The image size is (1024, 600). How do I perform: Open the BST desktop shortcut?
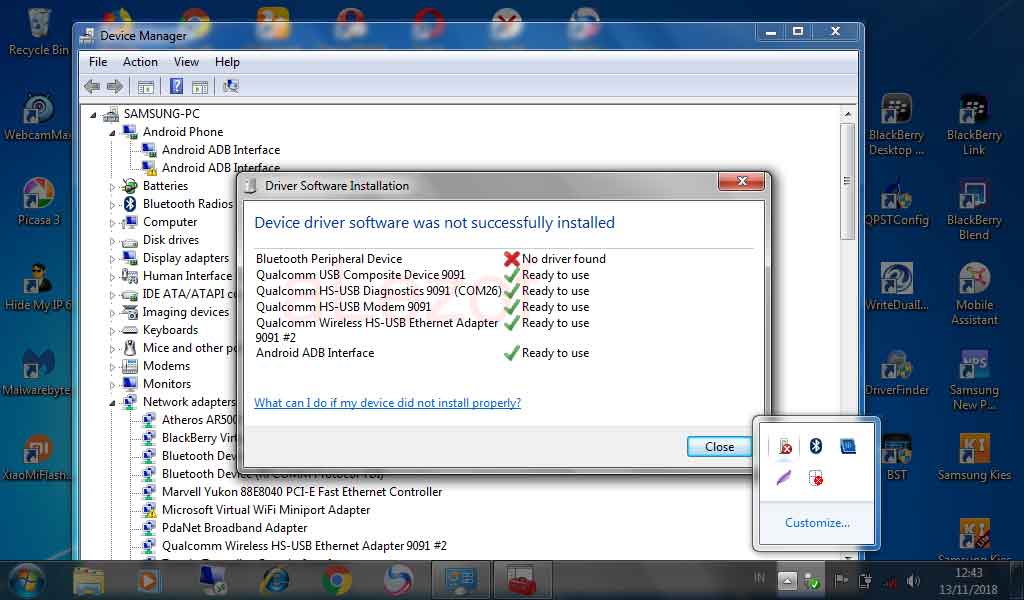896,458
